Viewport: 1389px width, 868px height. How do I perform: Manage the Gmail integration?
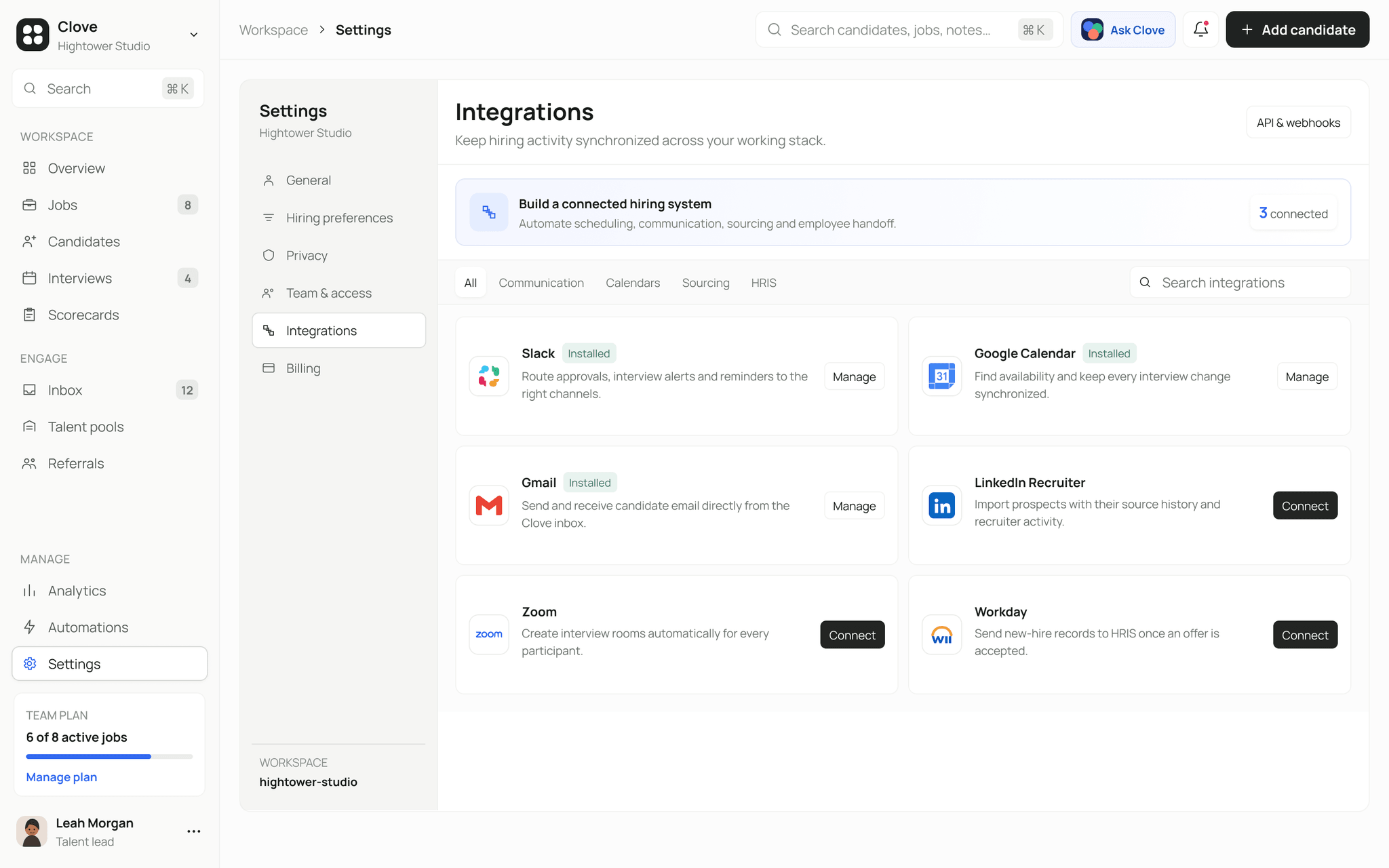pos(854,506)
